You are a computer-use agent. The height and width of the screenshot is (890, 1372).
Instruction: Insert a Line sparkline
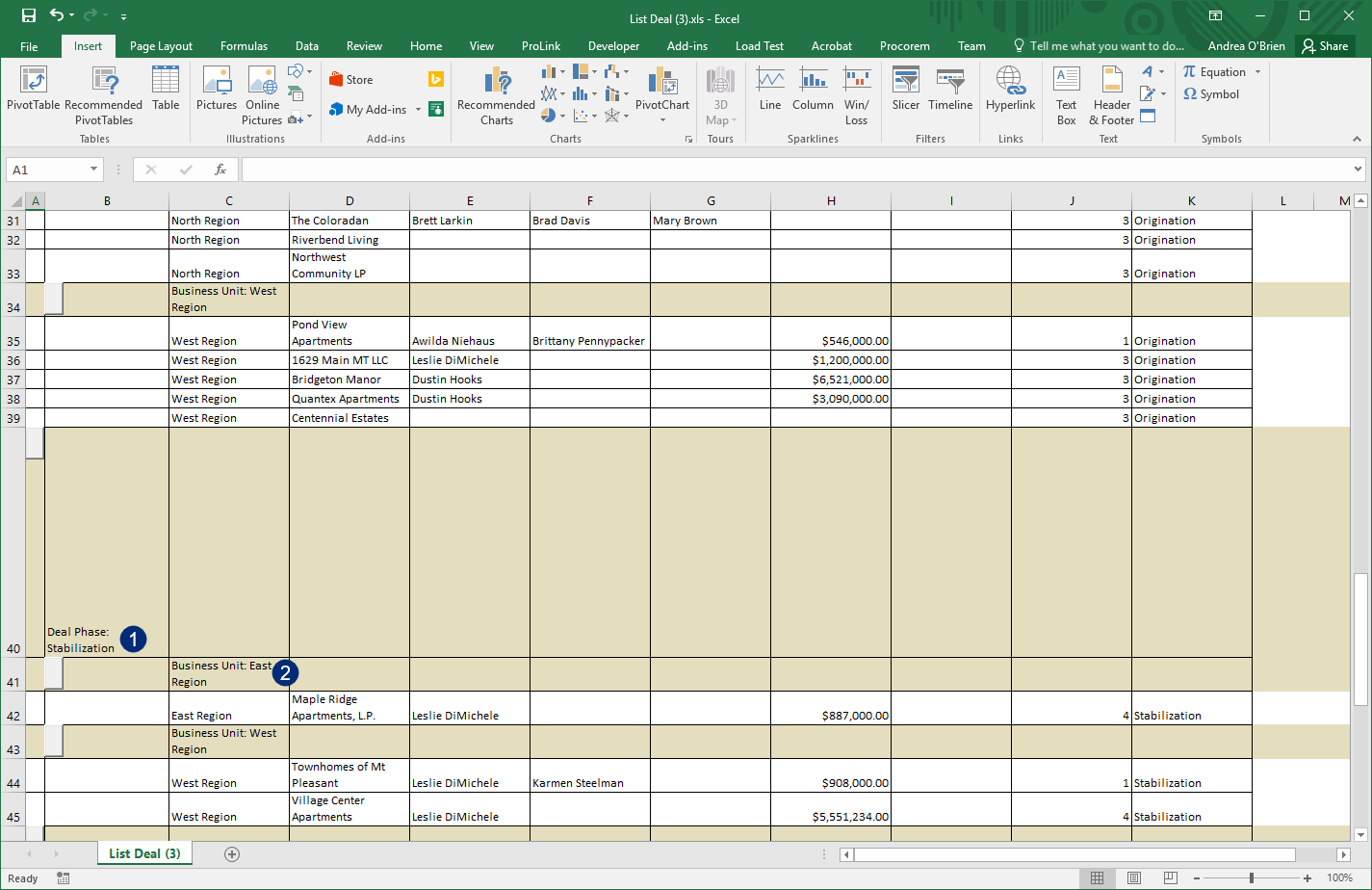tap(770, 89)
